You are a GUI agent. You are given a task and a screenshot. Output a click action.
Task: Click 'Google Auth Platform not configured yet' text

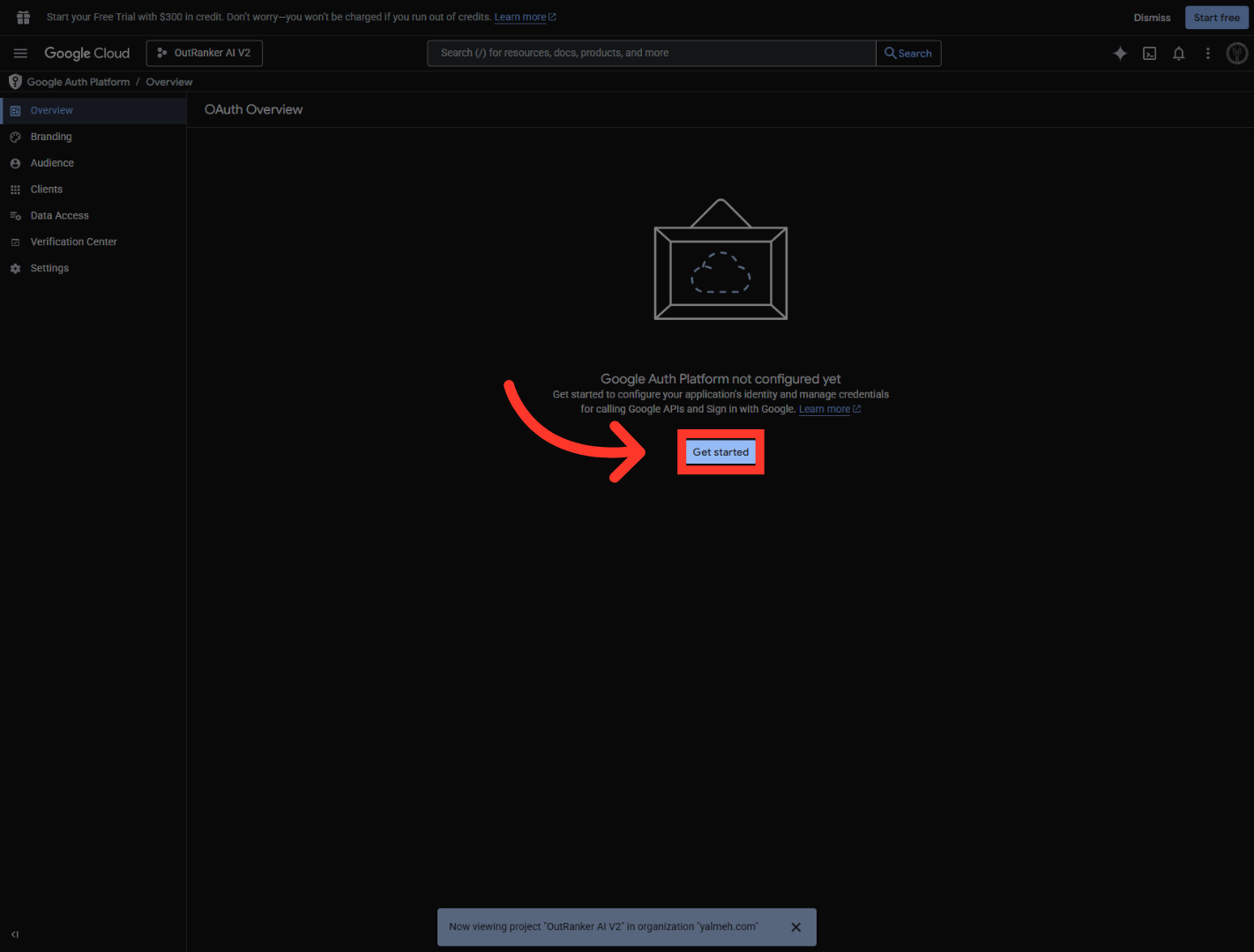(x=720, y=379)
